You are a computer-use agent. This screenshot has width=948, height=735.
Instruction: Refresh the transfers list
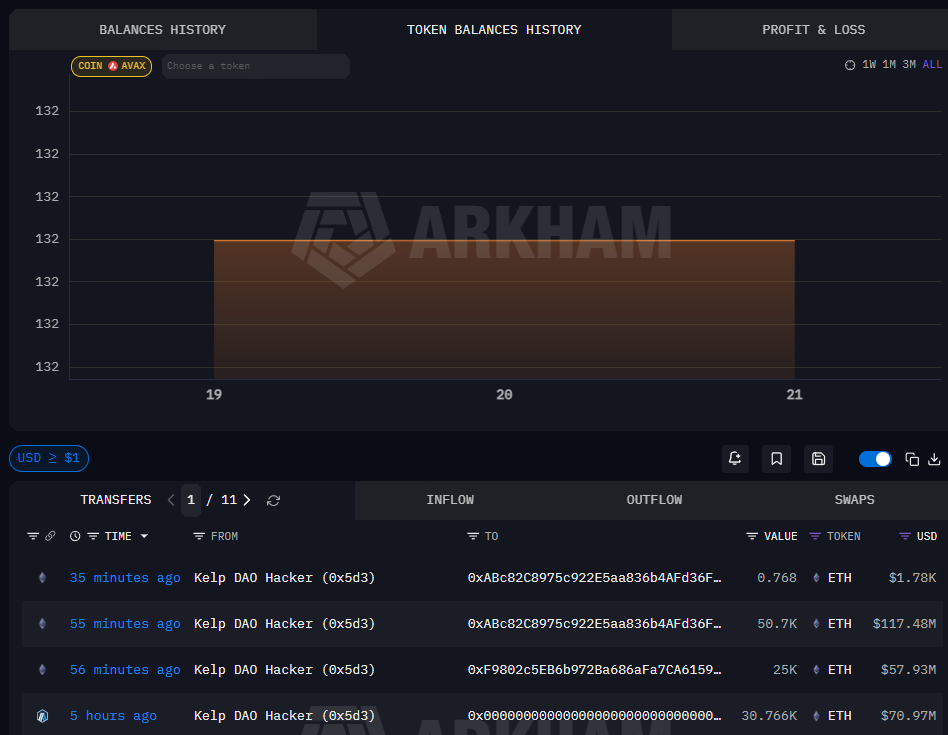(x=273, y=500)
